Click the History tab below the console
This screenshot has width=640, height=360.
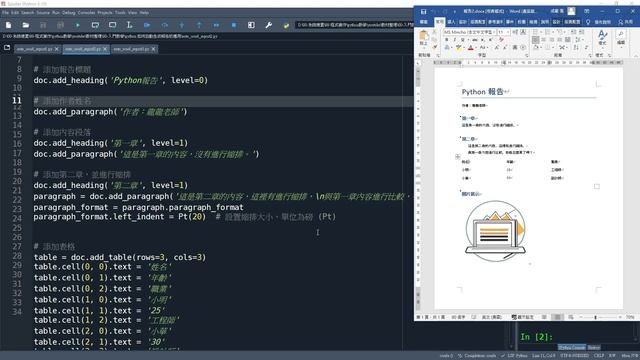[x=594, y=347]
